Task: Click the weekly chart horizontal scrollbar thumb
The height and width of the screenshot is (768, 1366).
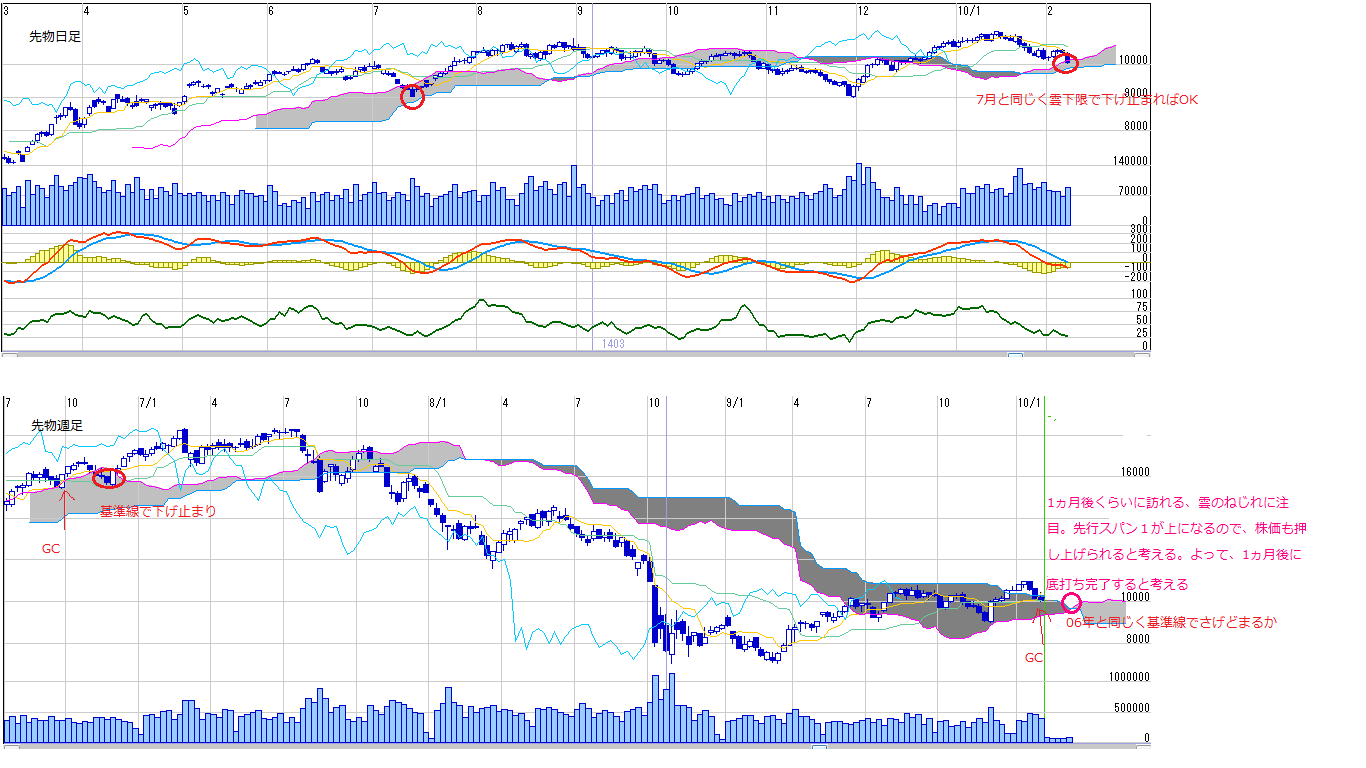Action: 819,747
